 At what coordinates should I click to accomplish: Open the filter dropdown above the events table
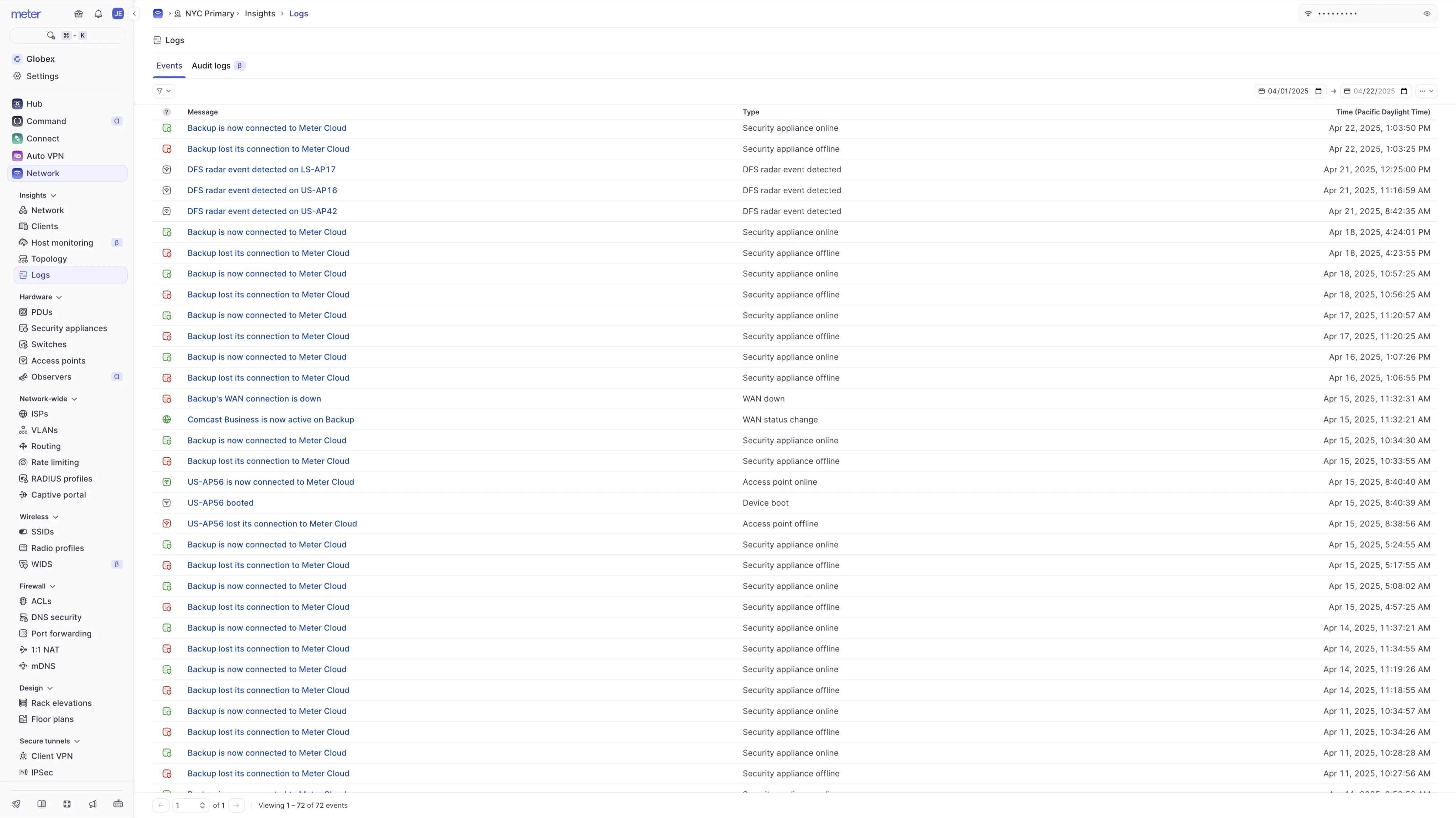tap(164, 91)
